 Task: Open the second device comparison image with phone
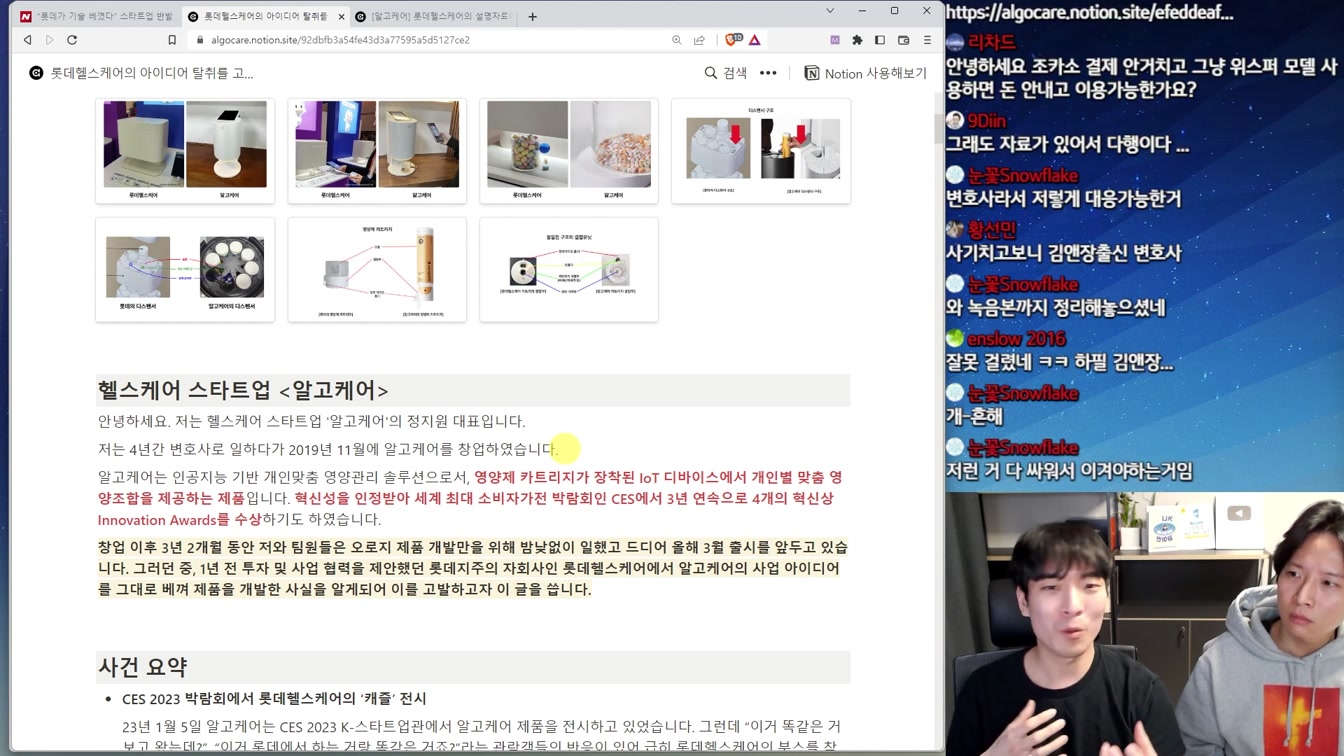377,151
